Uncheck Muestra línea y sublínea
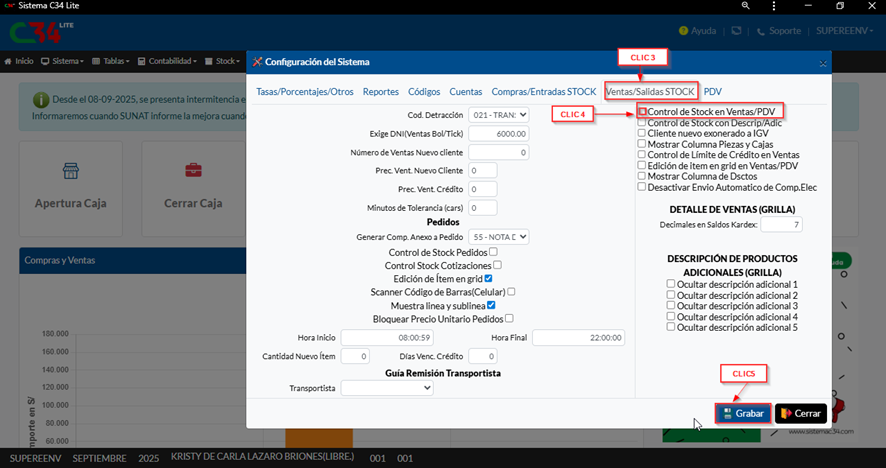 pos(491,305)
